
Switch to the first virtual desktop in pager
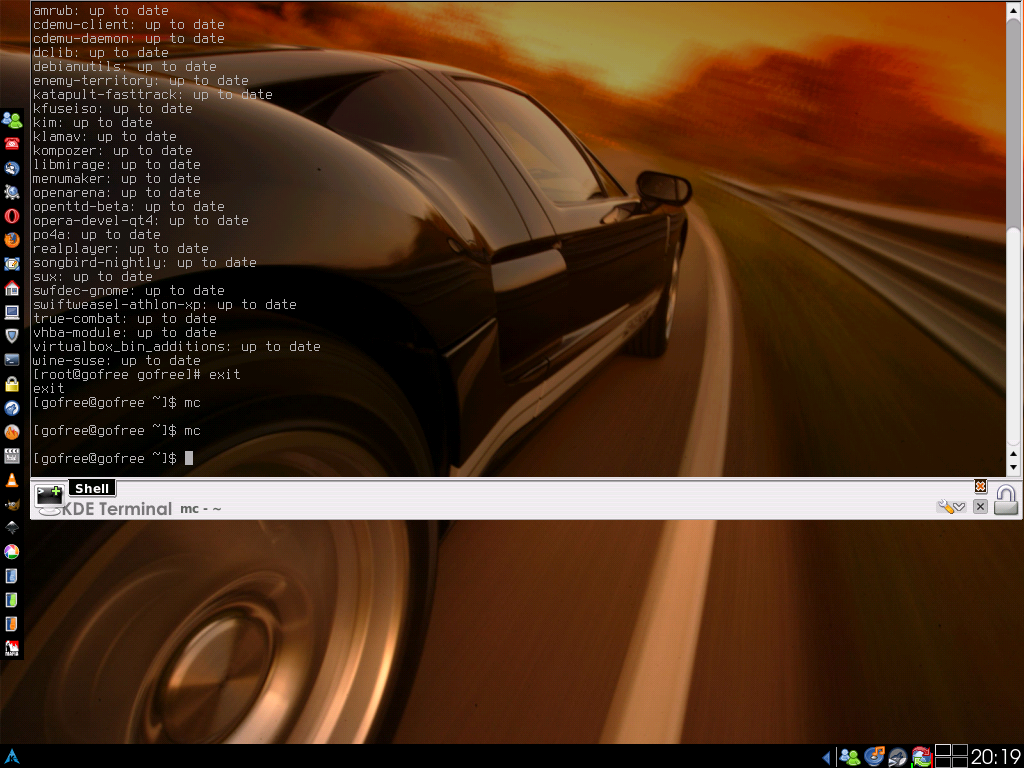click(943, 750)
